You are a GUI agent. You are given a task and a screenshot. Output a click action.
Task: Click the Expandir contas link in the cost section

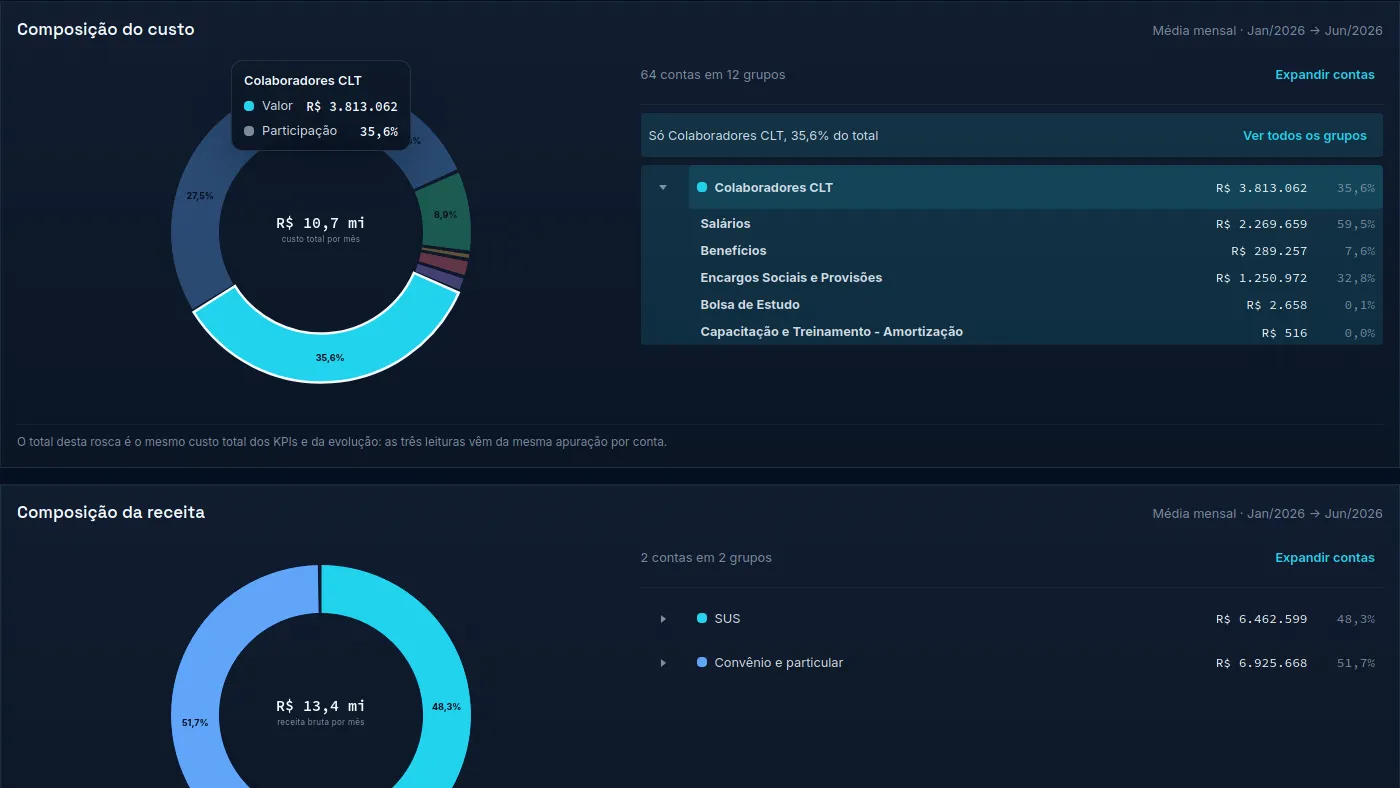[1324, 75]
